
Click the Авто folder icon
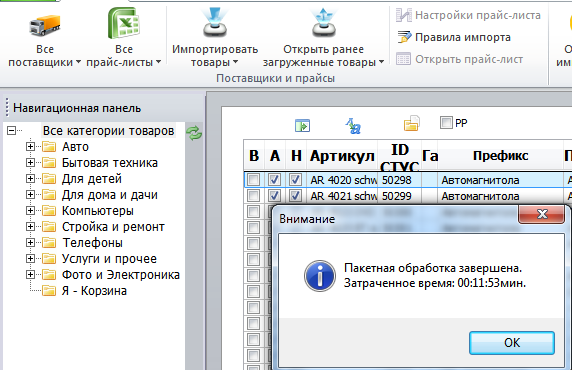tap(49, 147)
